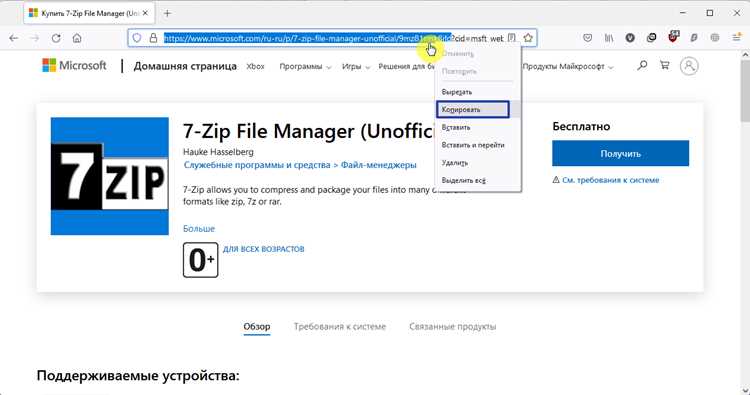Open Домашняя страница link

pos(185,66)
